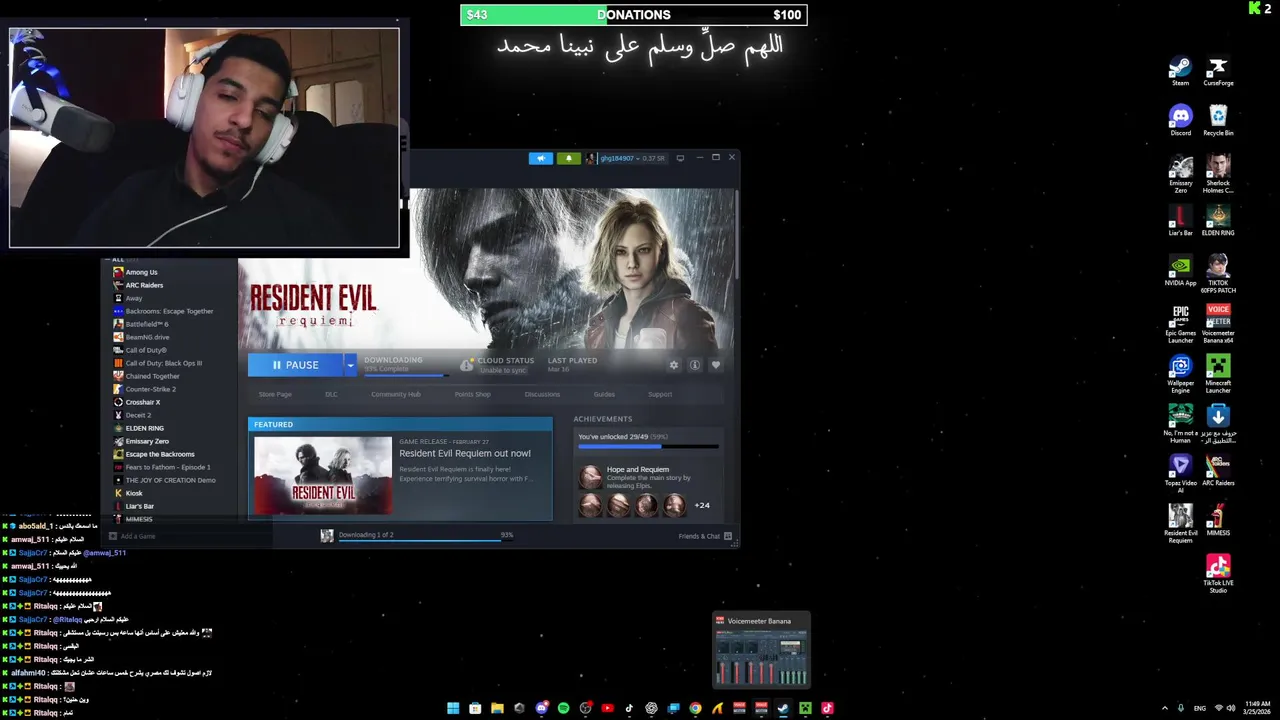1280x720 pixels.
Task: Open the Community Hub tab
Action: tap(396, 394)
